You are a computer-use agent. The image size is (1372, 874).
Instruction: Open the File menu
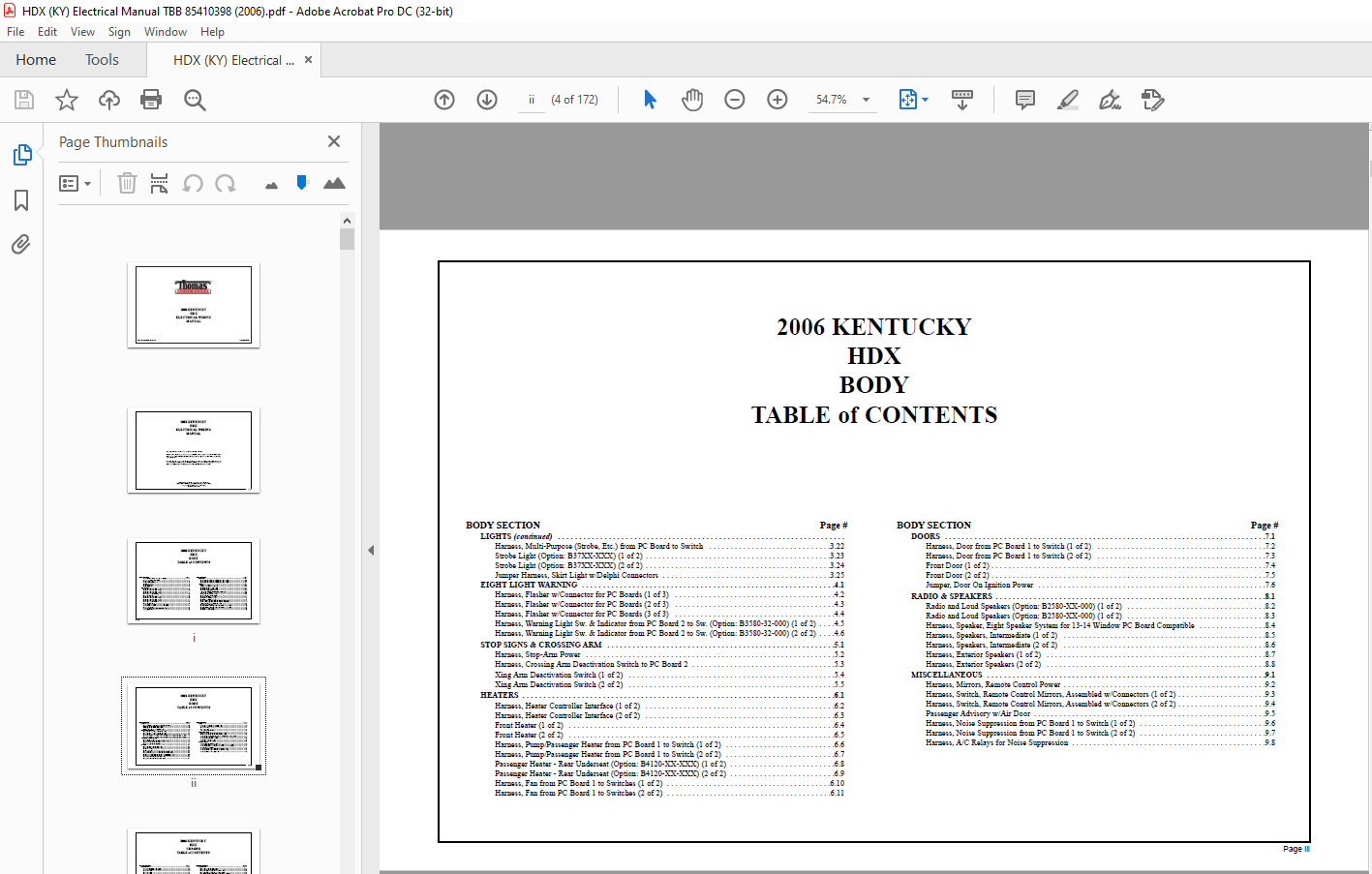coord(15,32)
